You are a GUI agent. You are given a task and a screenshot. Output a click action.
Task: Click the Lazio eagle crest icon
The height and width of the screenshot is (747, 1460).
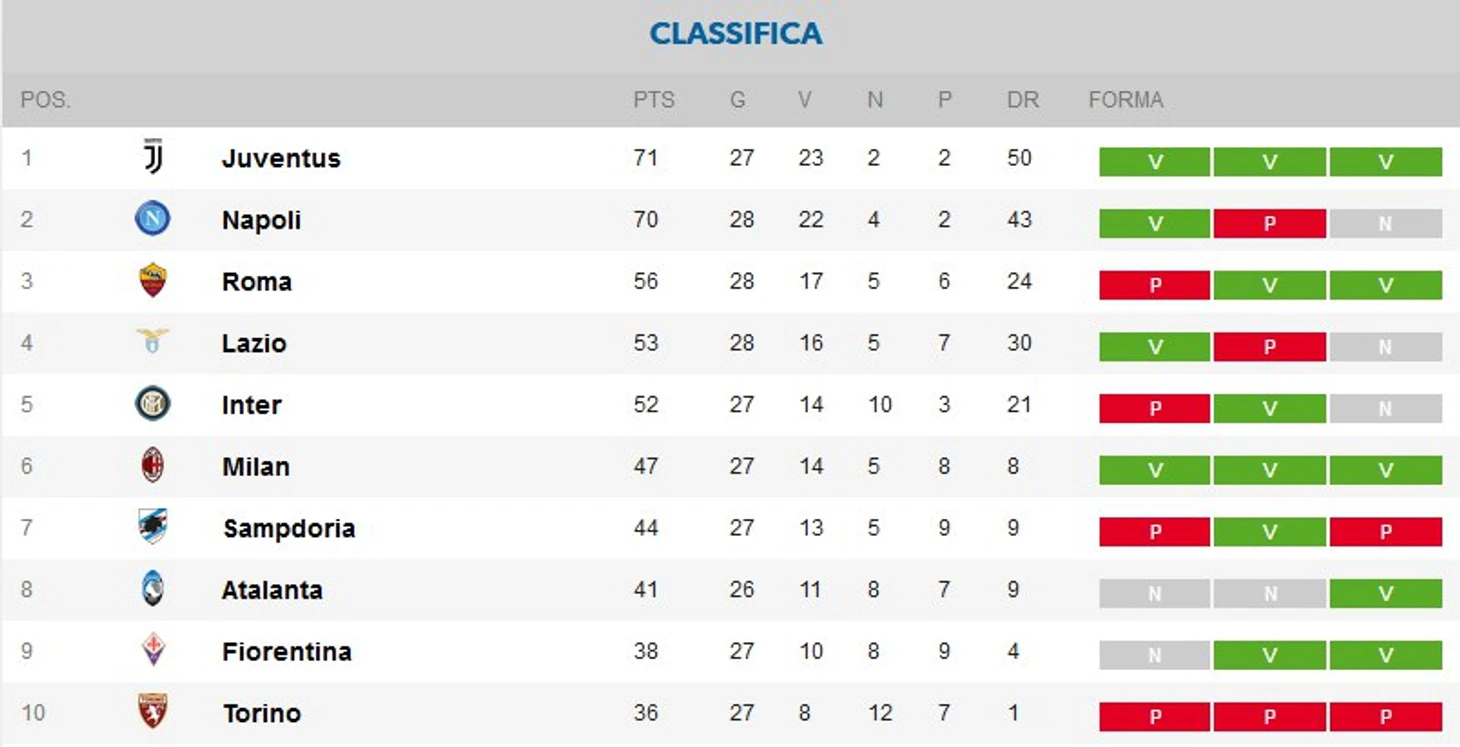(x=153, y=341)
